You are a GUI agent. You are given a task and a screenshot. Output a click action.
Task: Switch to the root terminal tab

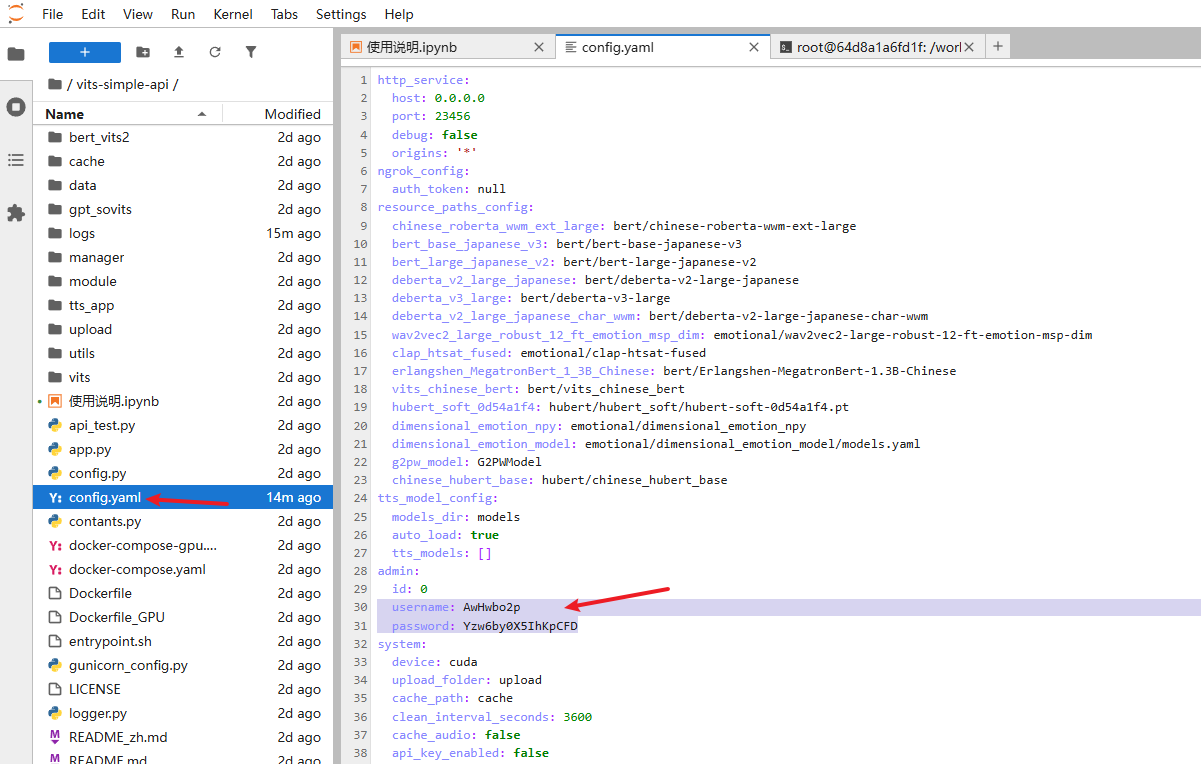coord(877,46)
